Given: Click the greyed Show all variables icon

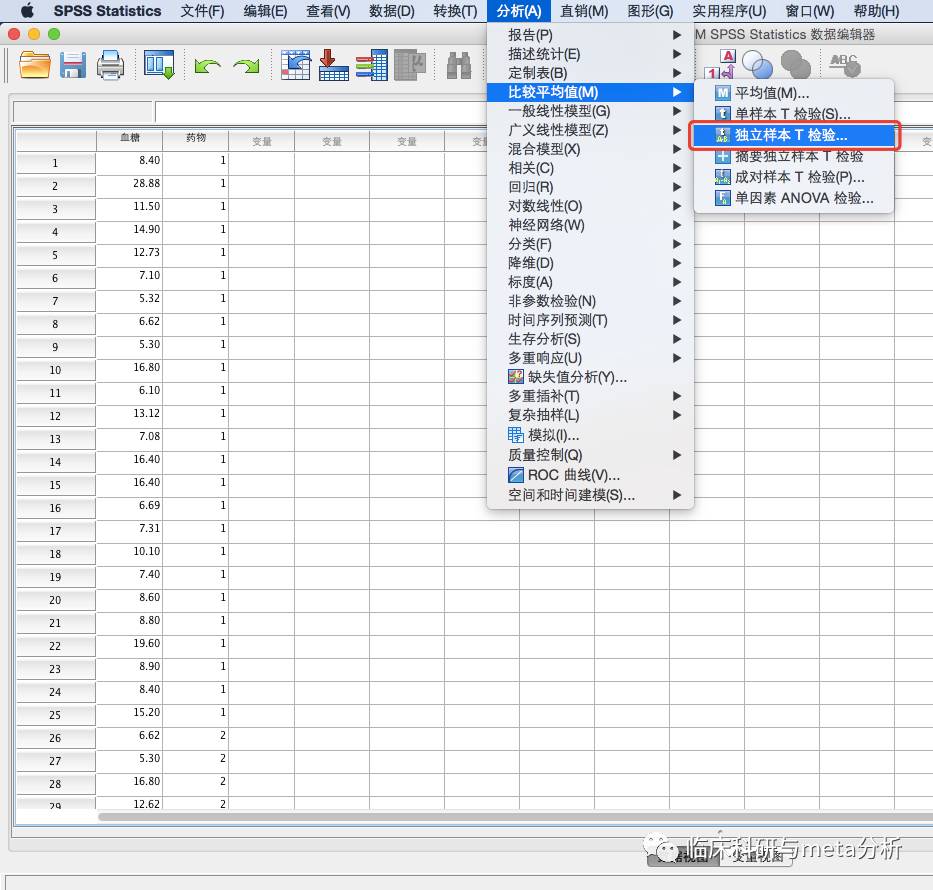Looking at the screenshot, I should point(796,65).
